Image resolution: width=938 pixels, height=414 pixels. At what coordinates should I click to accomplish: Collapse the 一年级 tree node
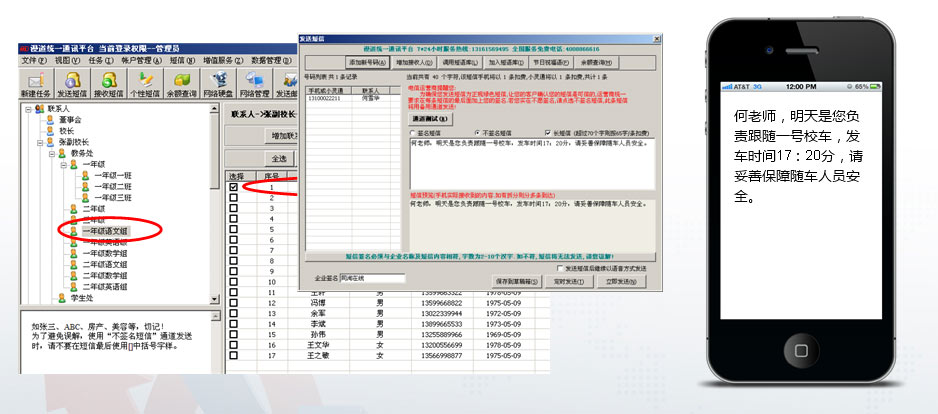coord(60,164)
